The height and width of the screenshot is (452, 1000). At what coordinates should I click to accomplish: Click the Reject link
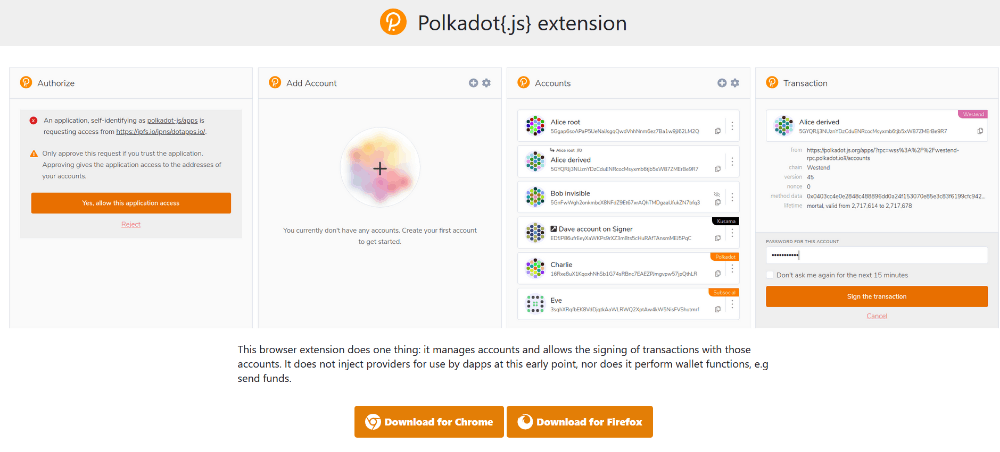pyautogui.click(x=131, y=224)
